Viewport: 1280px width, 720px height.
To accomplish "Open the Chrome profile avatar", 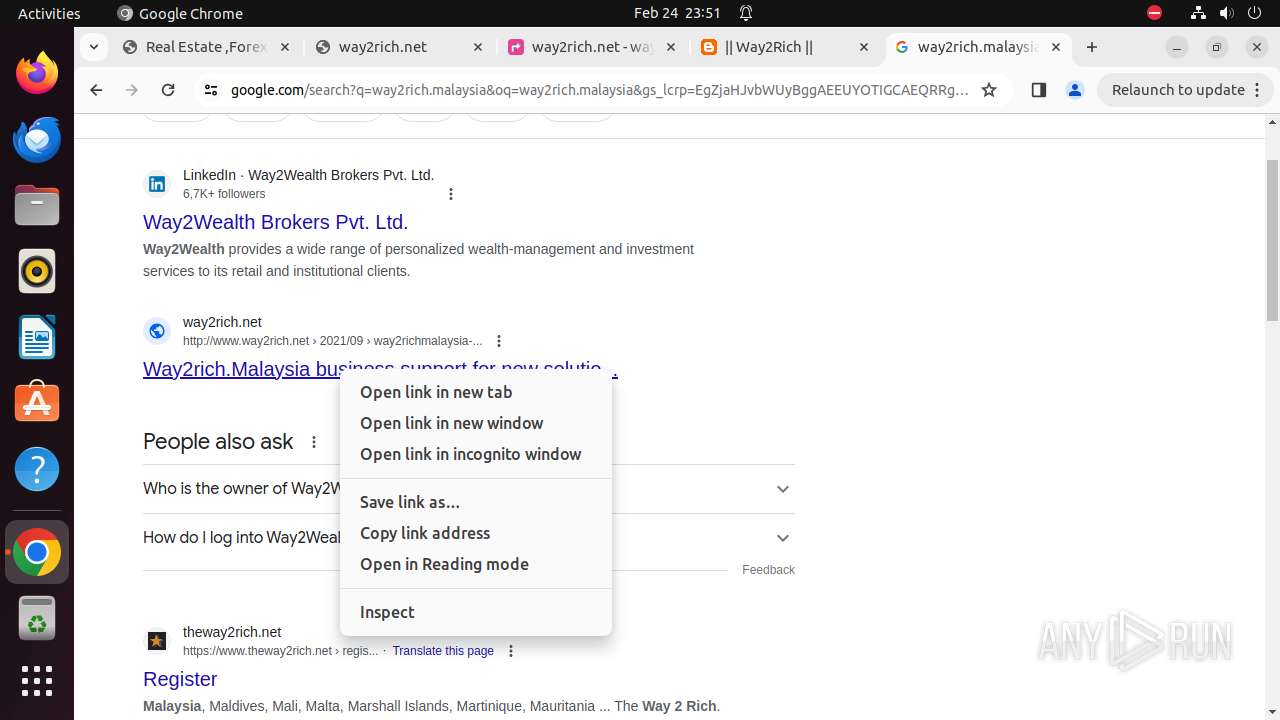I will click(1075, 90).
